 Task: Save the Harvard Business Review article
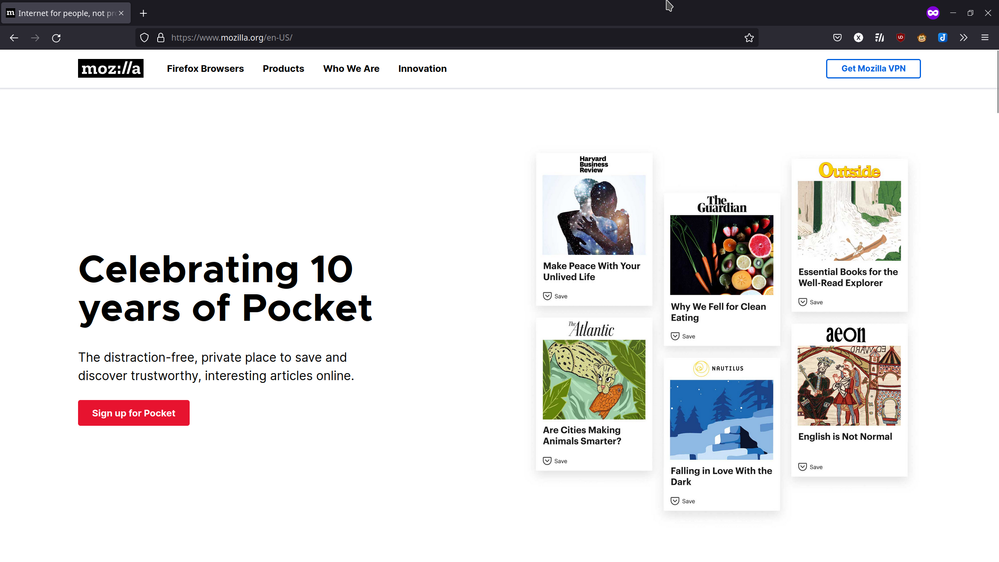pos(555,296)
